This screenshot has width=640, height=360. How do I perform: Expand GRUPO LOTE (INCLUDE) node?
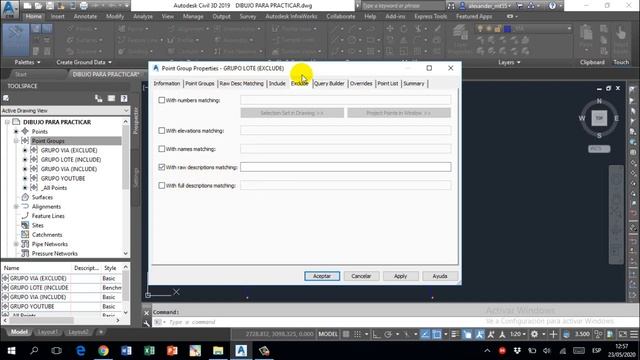click(25, 160)
